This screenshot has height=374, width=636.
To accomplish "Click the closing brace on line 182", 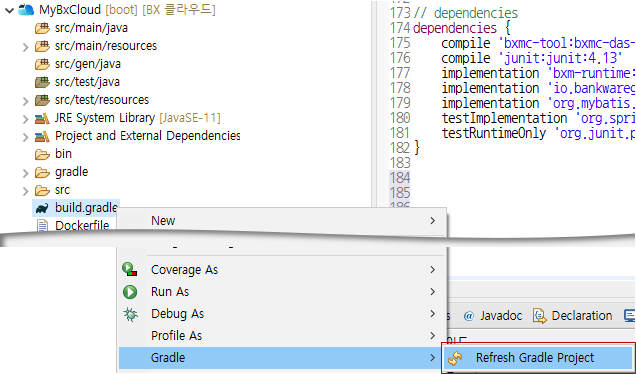I will point(417,148).
